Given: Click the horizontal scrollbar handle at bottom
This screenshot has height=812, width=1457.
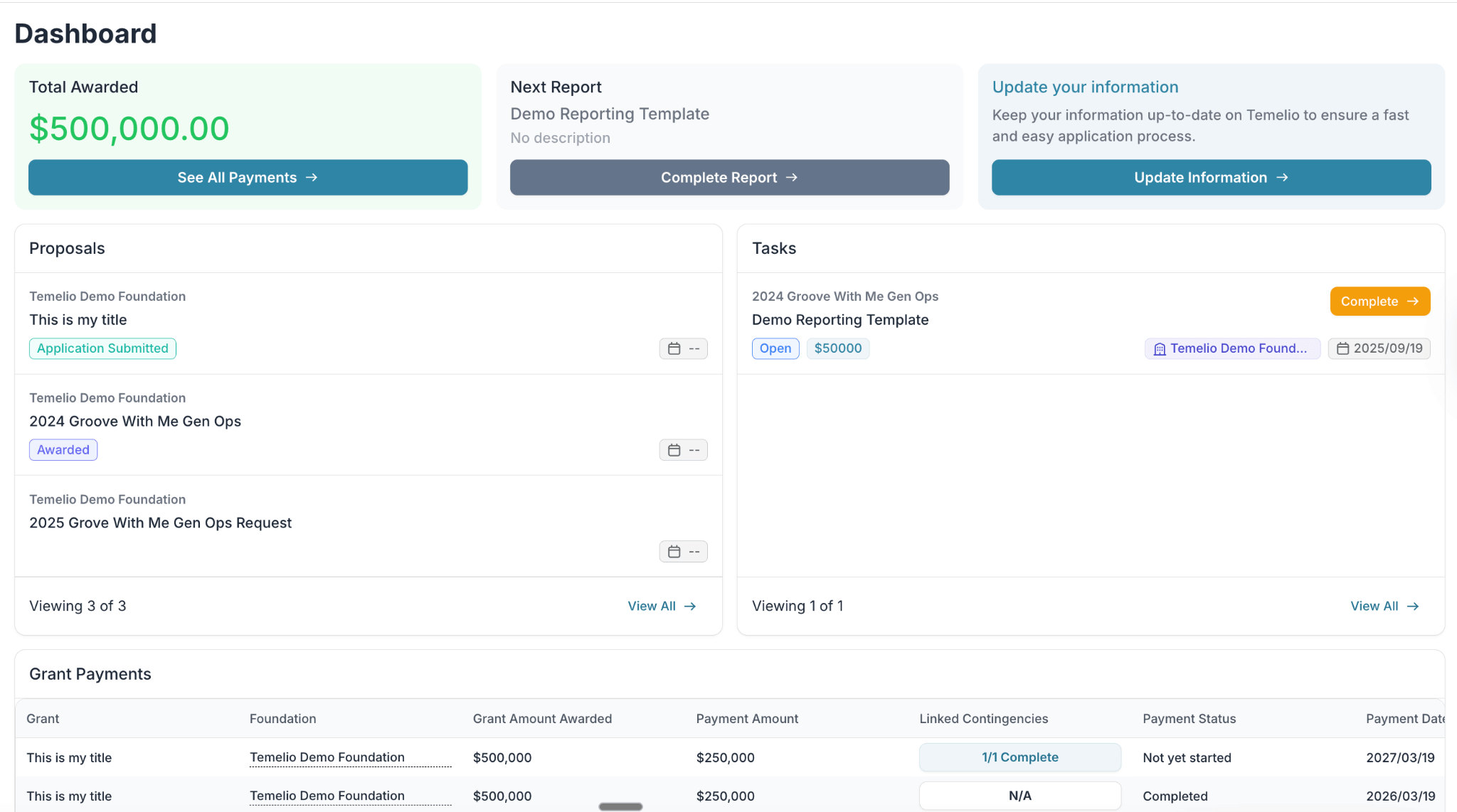Looking at the screenshot, I should point(620,806).
